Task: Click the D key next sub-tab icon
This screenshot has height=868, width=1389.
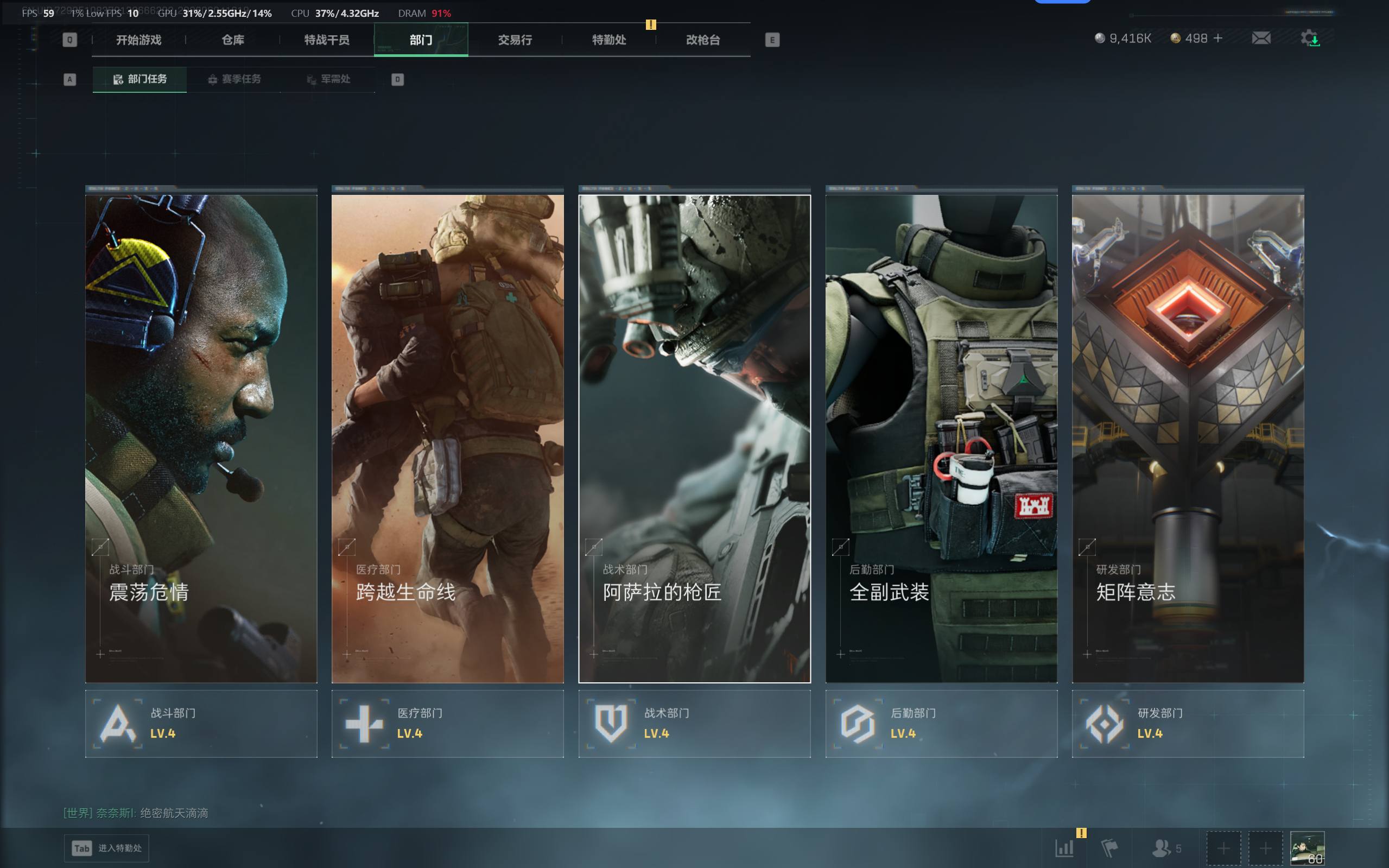Action: [x=397, y=79]
